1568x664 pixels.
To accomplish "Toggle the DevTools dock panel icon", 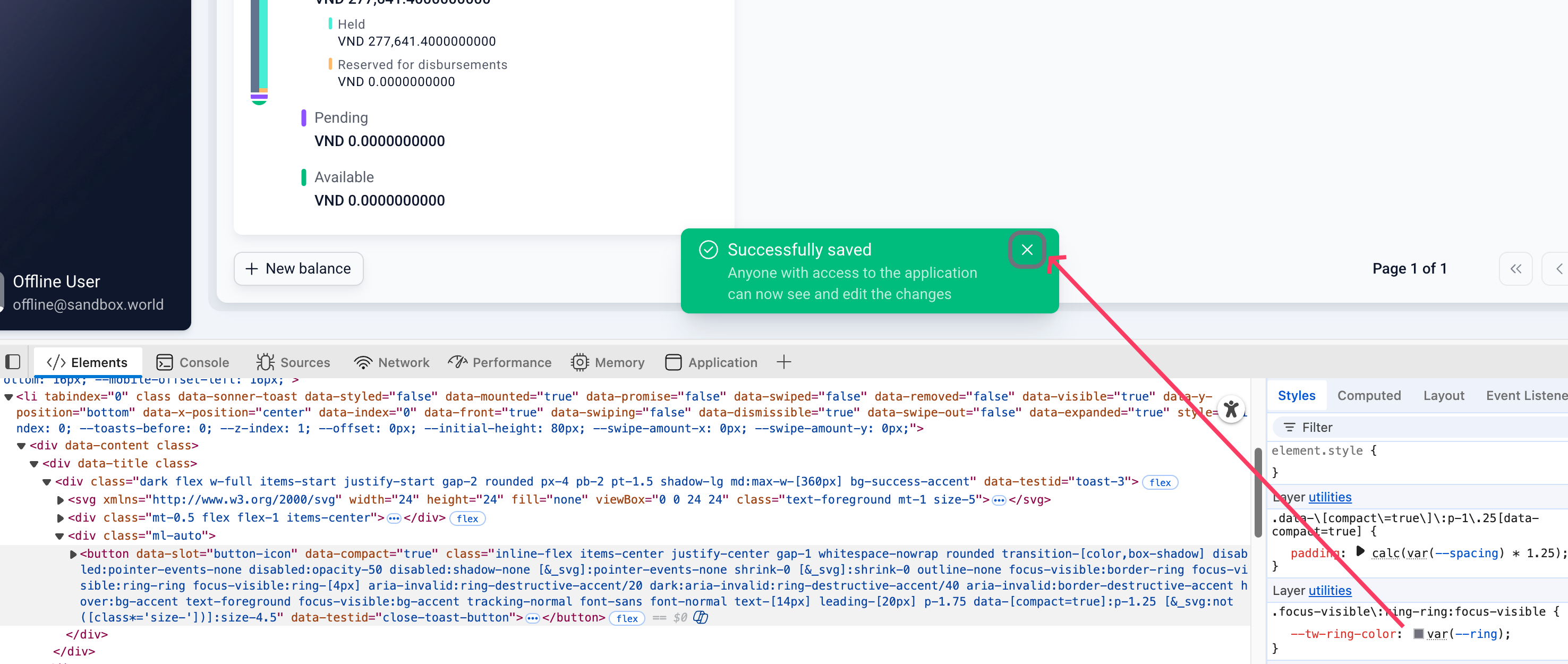I will tap(13, 362).
